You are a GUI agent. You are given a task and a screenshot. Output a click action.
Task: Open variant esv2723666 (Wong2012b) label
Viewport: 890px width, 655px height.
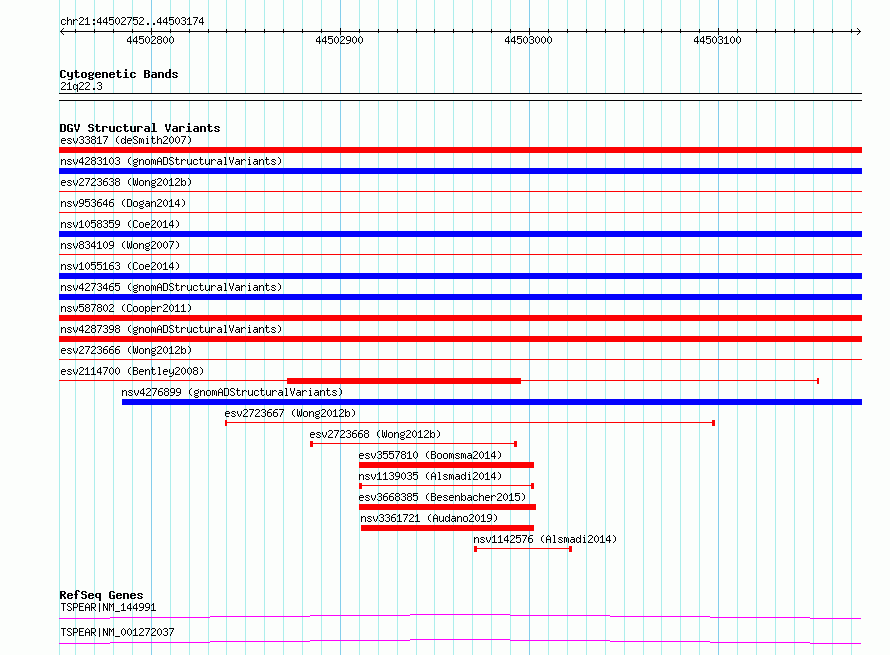[x=126, y=350]
